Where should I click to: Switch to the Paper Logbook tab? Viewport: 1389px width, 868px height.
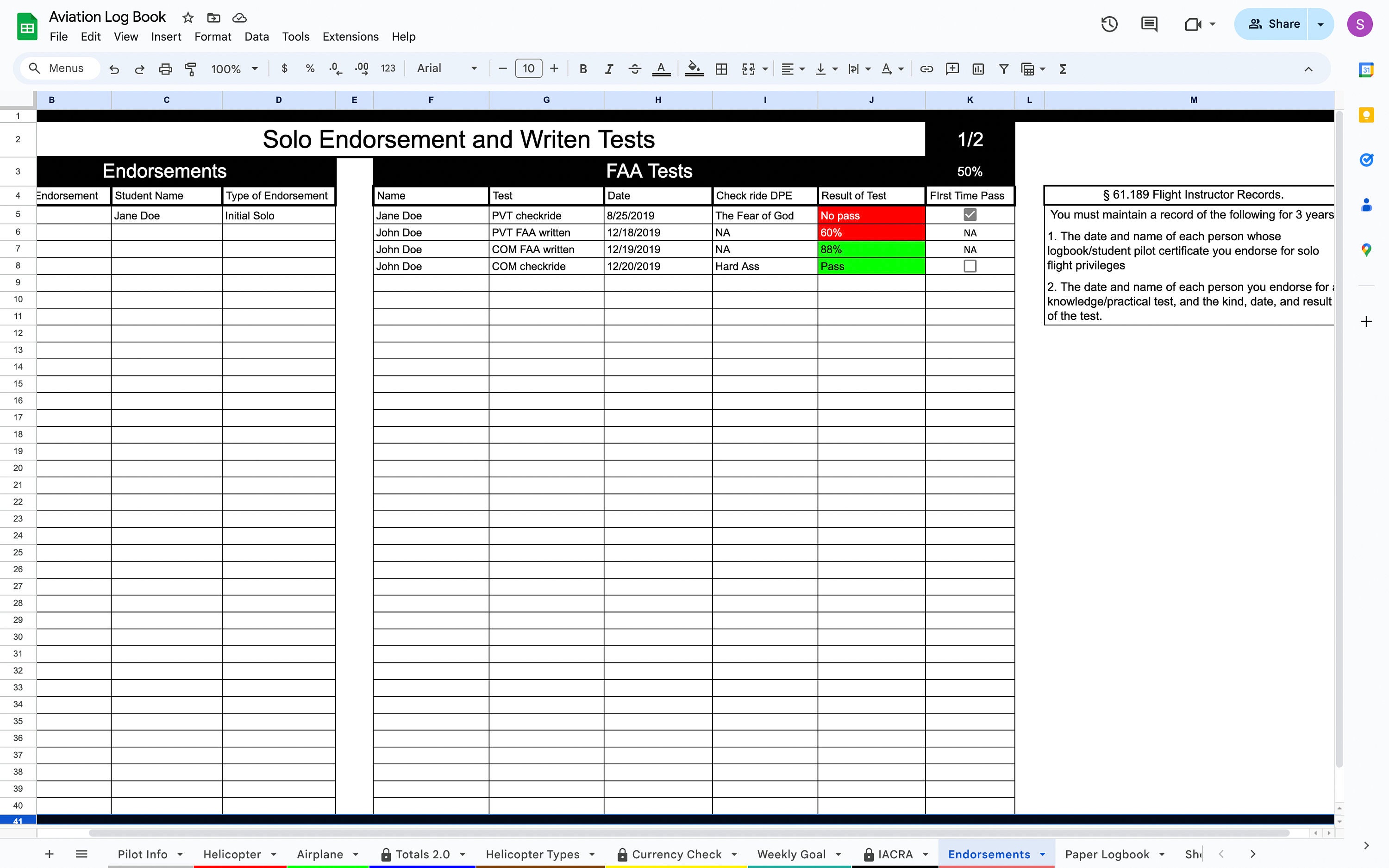coord(1108,854)
